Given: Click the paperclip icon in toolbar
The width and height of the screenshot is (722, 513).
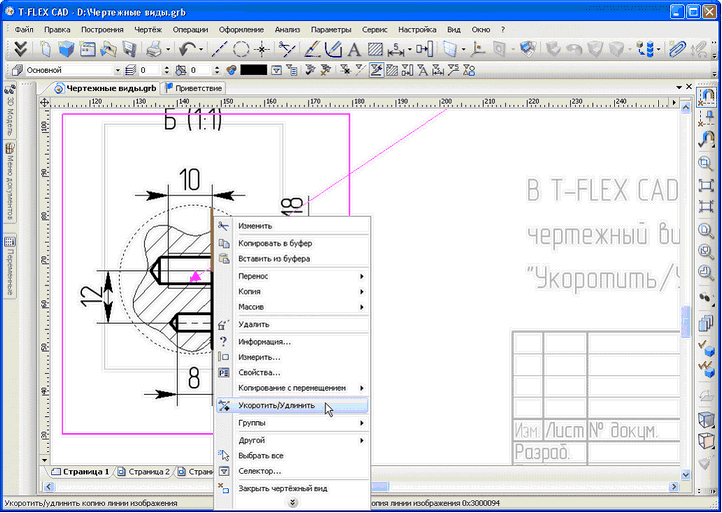Looking at the screenshot, I should (677, 49).
